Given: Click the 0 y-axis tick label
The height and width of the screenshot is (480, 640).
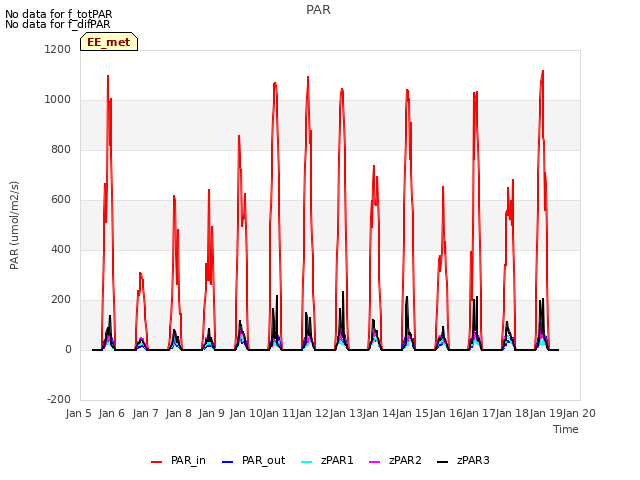Looking at the screenshot, I should pos(68,349).
